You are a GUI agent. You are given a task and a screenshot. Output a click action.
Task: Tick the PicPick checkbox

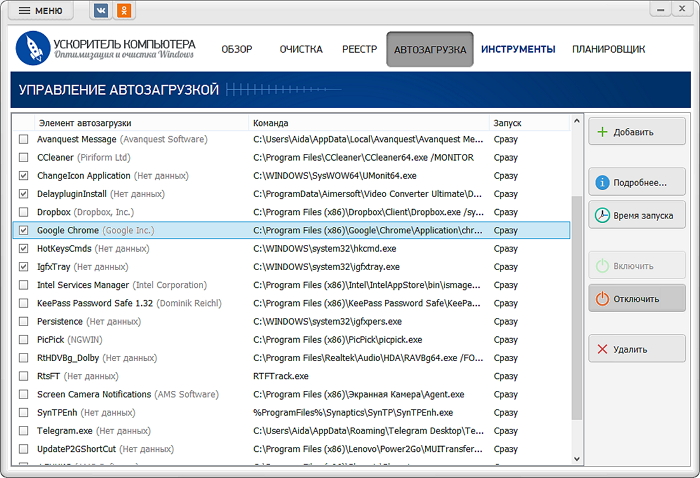[x=23, y=340]
